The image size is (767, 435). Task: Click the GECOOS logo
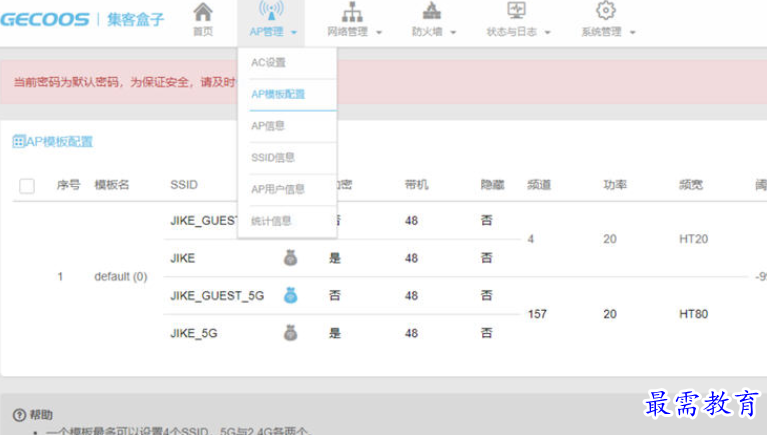45,20
